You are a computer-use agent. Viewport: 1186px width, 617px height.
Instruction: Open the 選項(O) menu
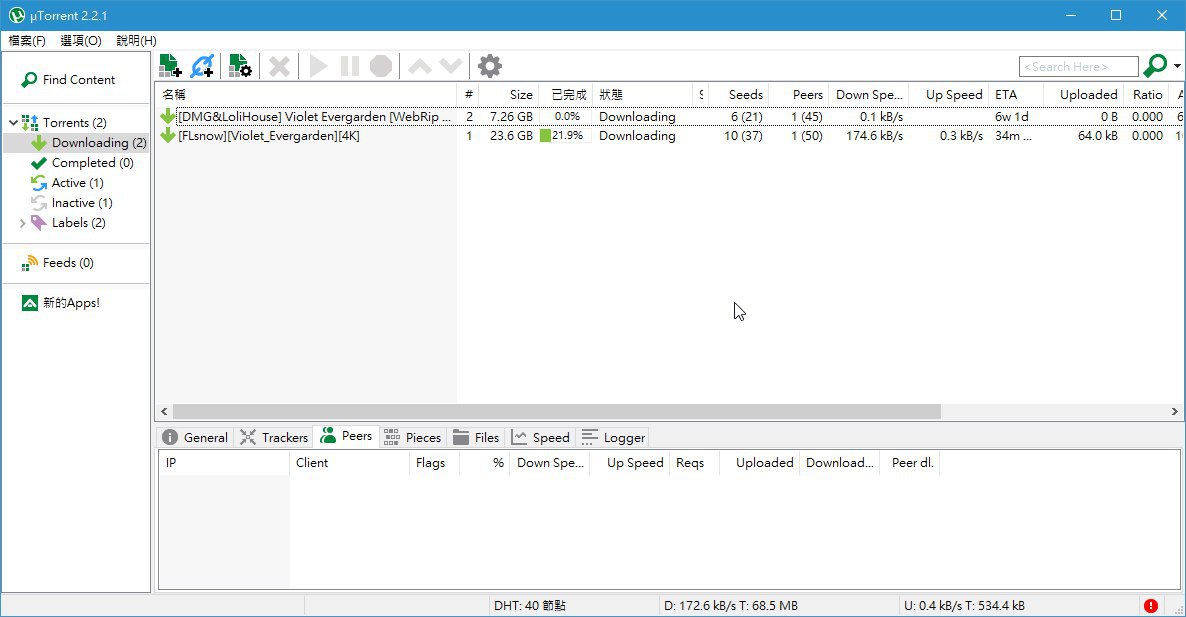click(81, 41)
